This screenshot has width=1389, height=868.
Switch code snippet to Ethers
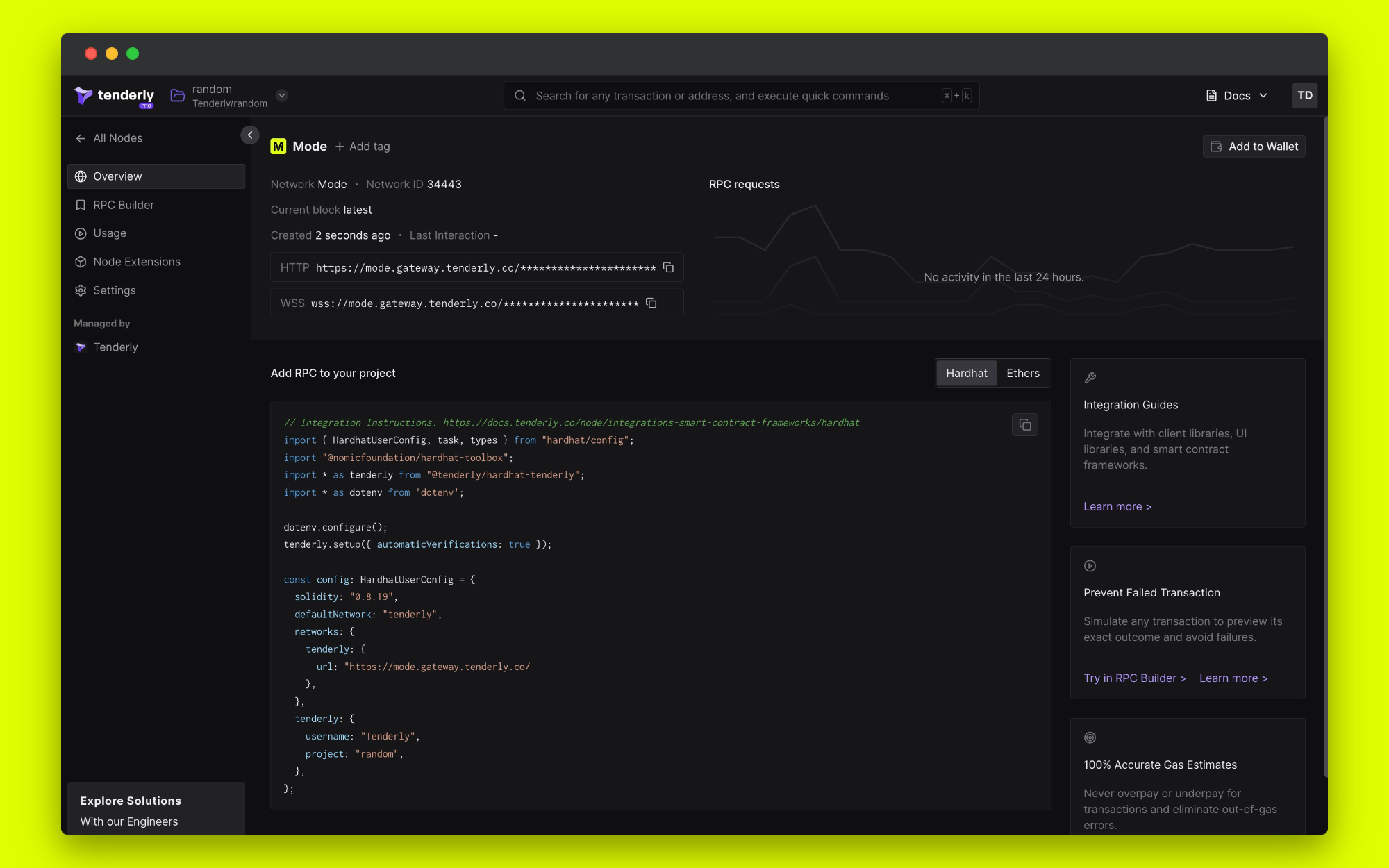tap(1022, 374)
